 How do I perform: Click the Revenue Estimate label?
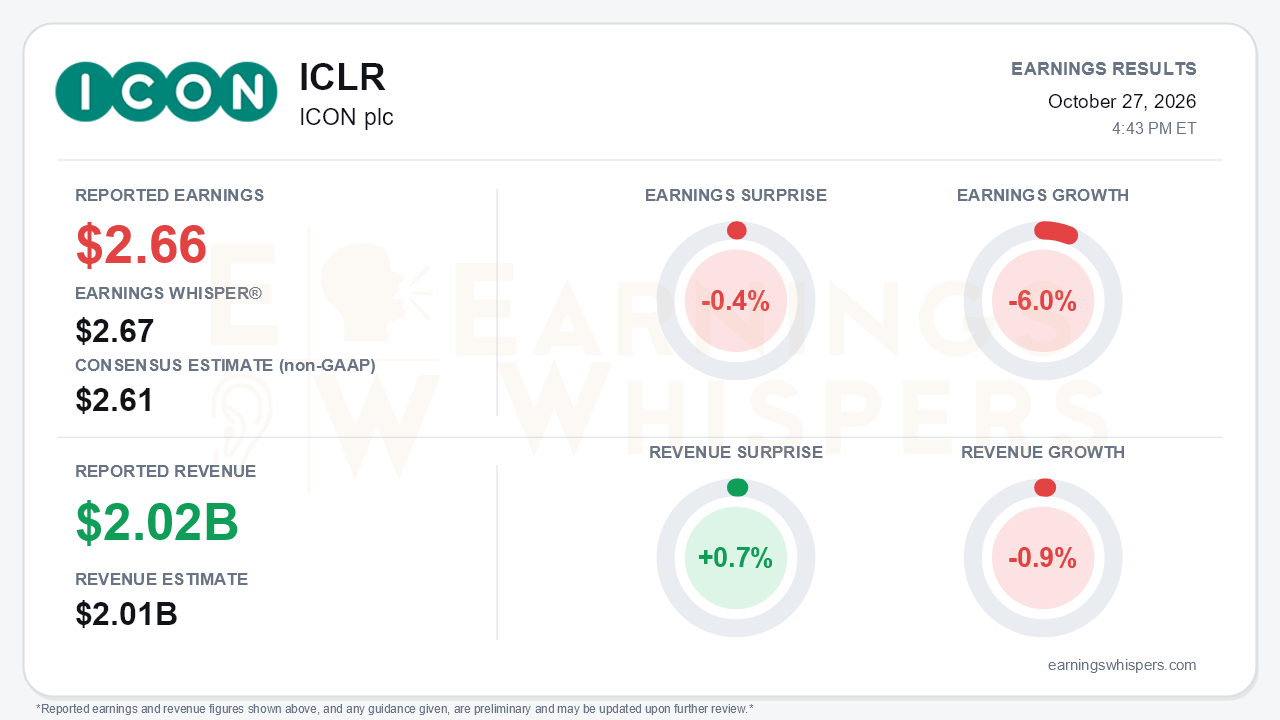tap(161, 579)
